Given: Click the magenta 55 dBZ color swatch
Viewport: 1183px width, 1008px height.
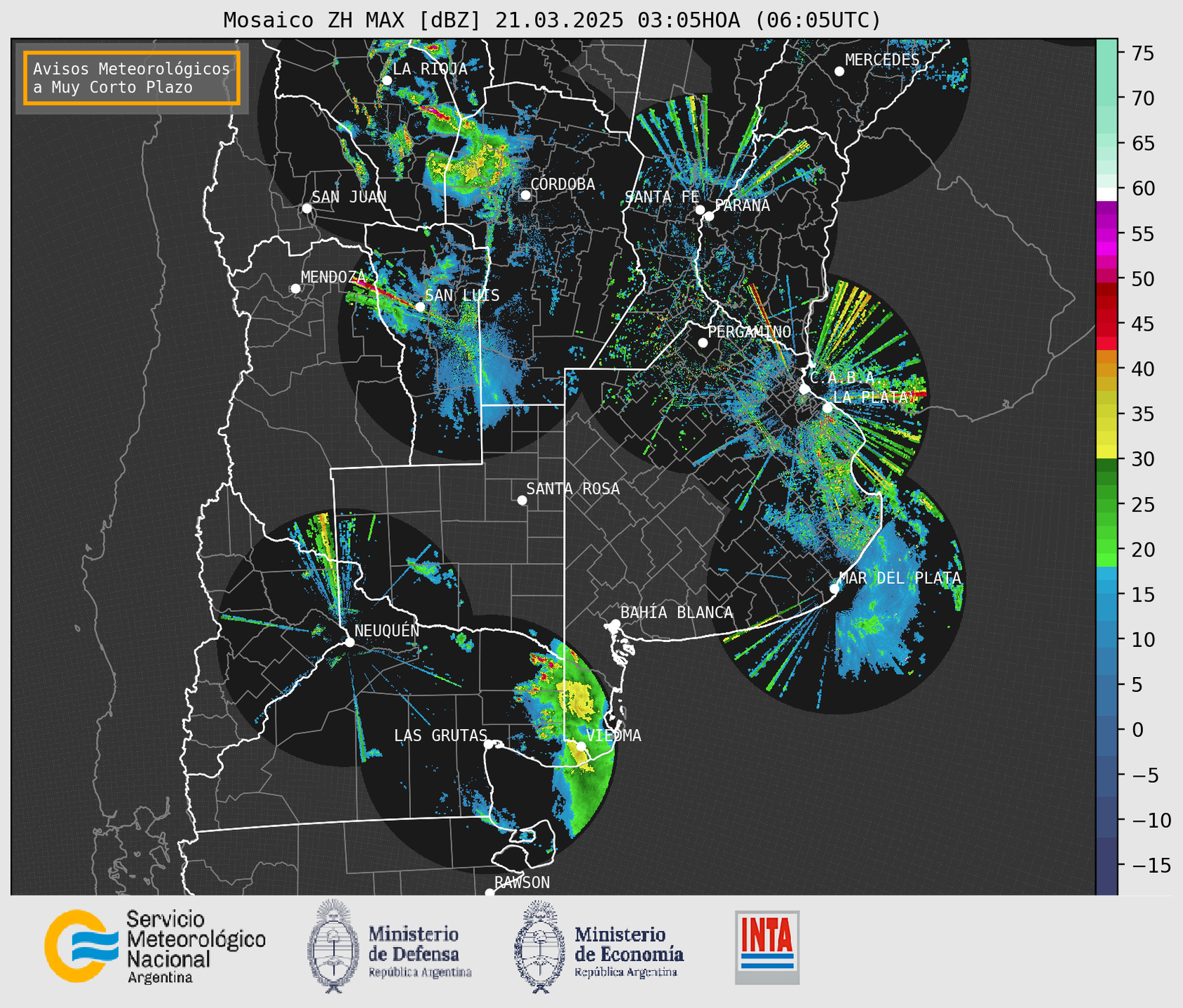Looking at the screenshot, I should 1107,234.
